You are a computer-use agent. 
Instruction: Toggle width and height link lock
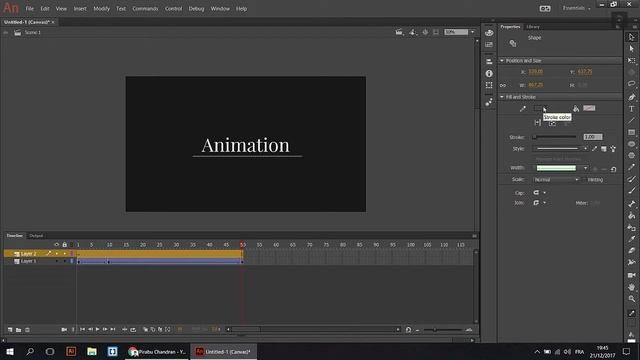click(503, 85)
